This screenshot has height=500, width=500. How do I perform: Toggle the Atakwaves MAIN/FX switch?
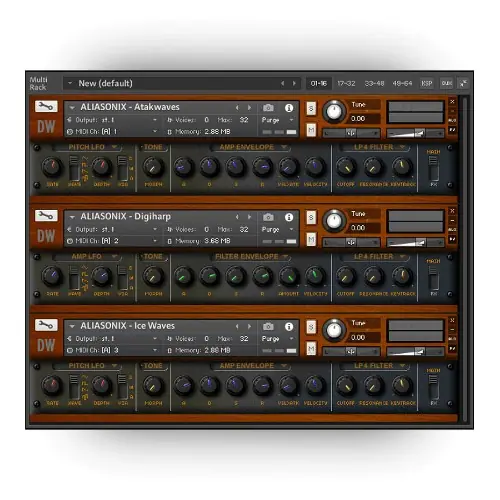[433, 168]
